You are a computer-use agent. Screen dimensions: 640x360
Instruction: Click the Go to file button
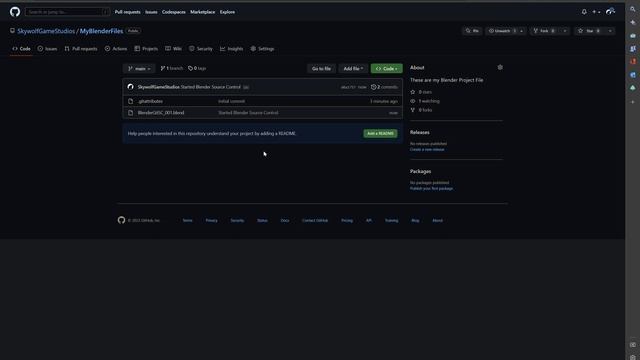click(321, 69)
